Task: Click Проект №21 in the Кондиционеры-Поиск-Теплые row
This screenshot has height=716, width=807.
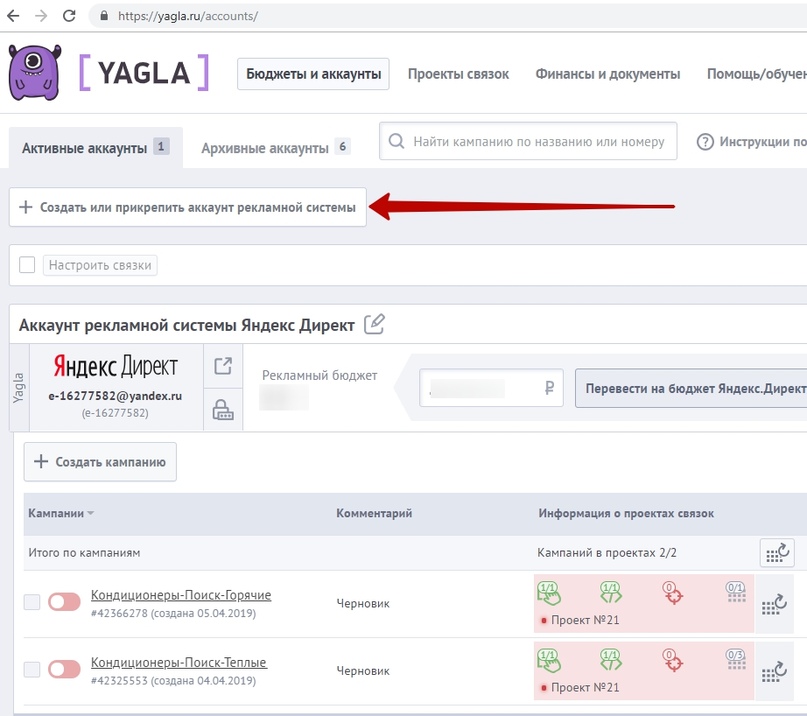Action: tap(585, 687)
